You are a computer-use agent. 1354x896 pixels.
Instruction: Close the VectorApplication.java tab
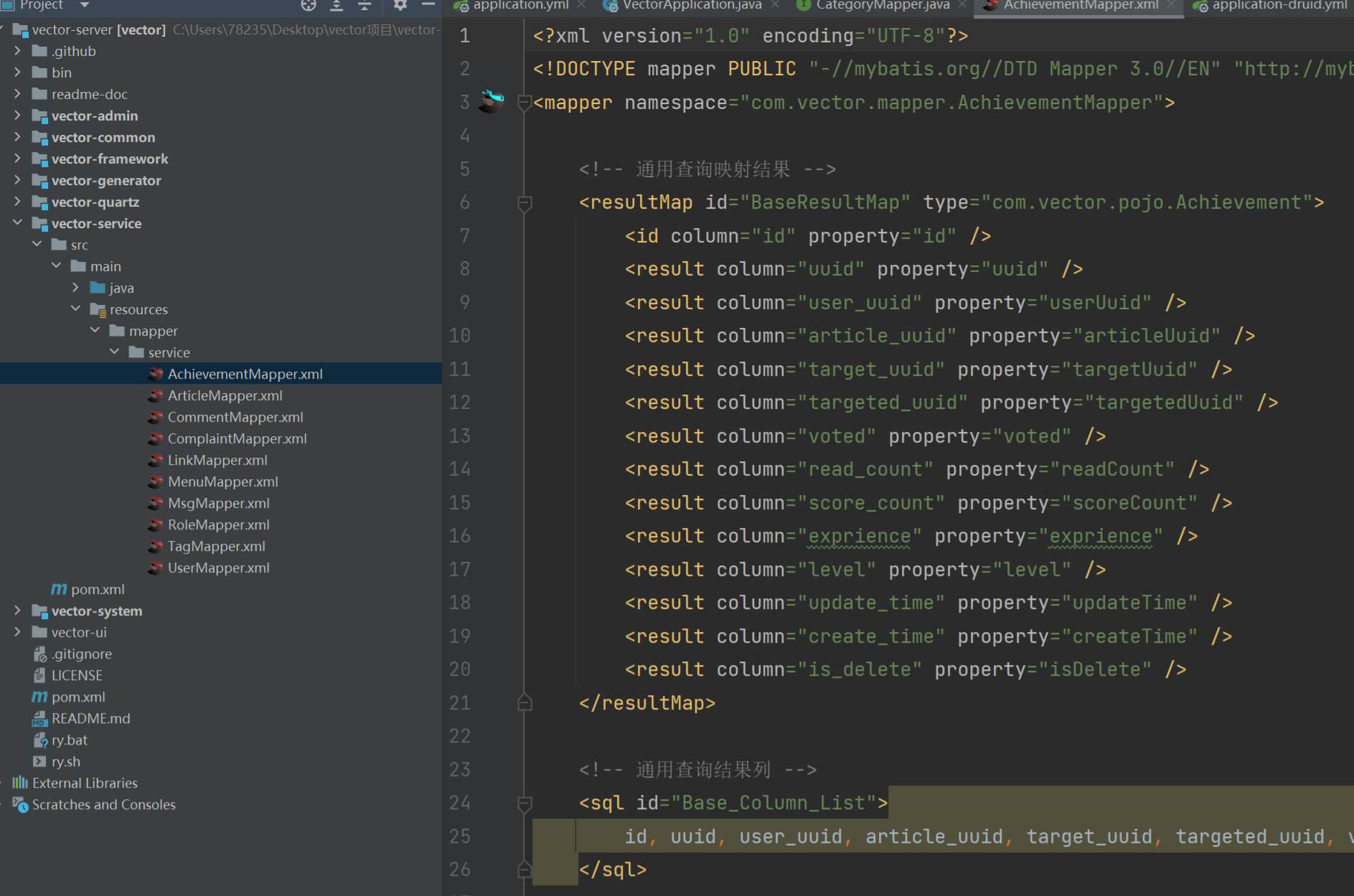point(775,5)
